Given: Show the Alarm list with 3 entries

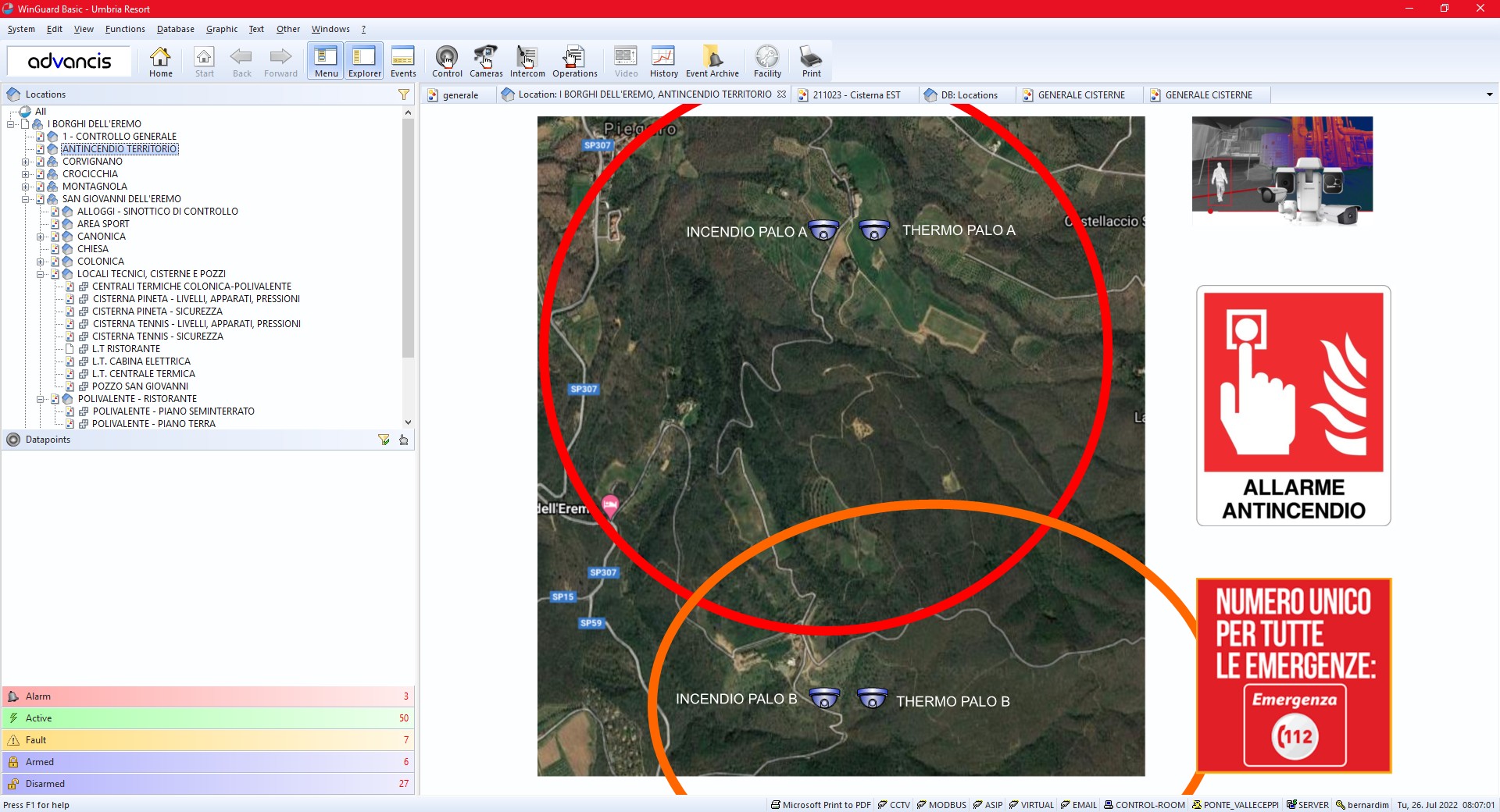Looking at the screenshot, I should 209,696.
